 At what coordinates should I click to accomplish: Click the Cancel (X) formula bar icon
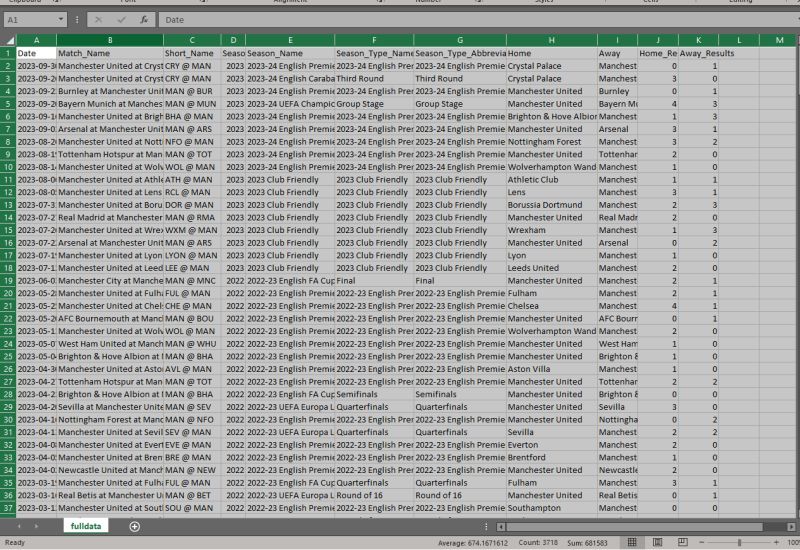pyautogui.click(x=98, y=20)
